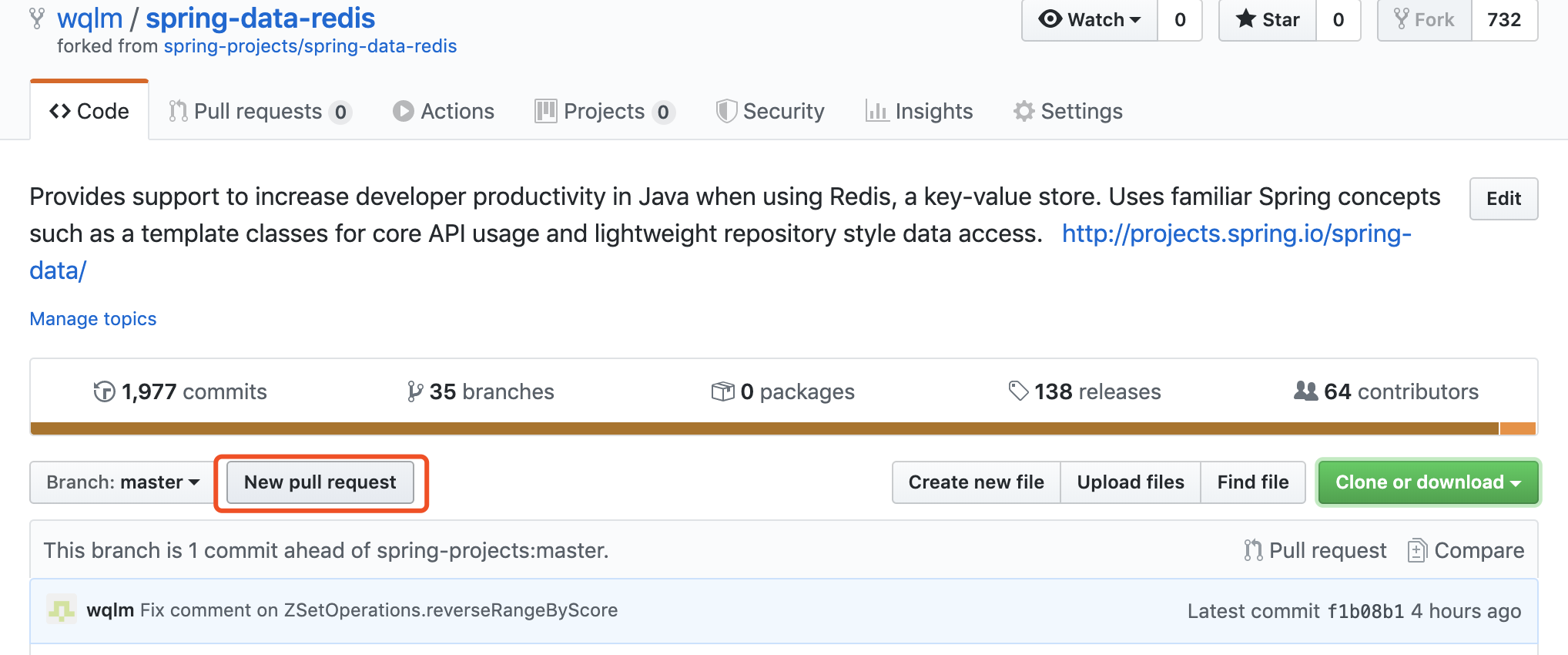Click Create new file
Image resolution: width=1568 pixels, height=655 pixels.
tap(977, 482)
